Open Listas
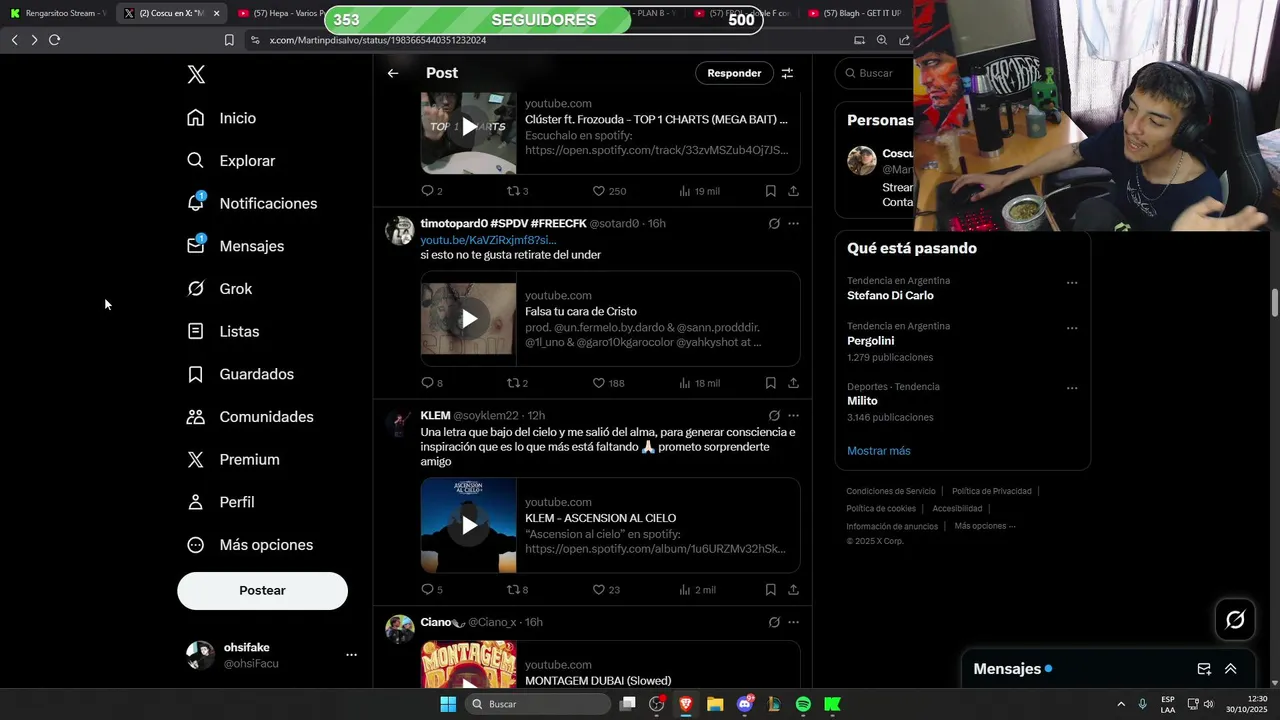The image size is (1280, 720). [222, 331]
